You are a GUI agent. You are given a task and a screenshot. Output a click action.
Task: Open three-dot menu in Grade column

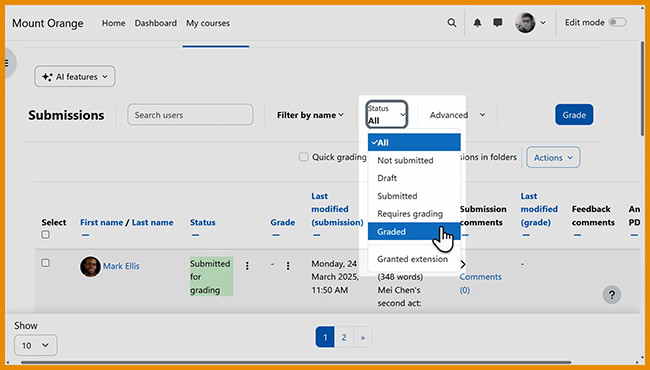pyautogui.click(x=288, y=266)
